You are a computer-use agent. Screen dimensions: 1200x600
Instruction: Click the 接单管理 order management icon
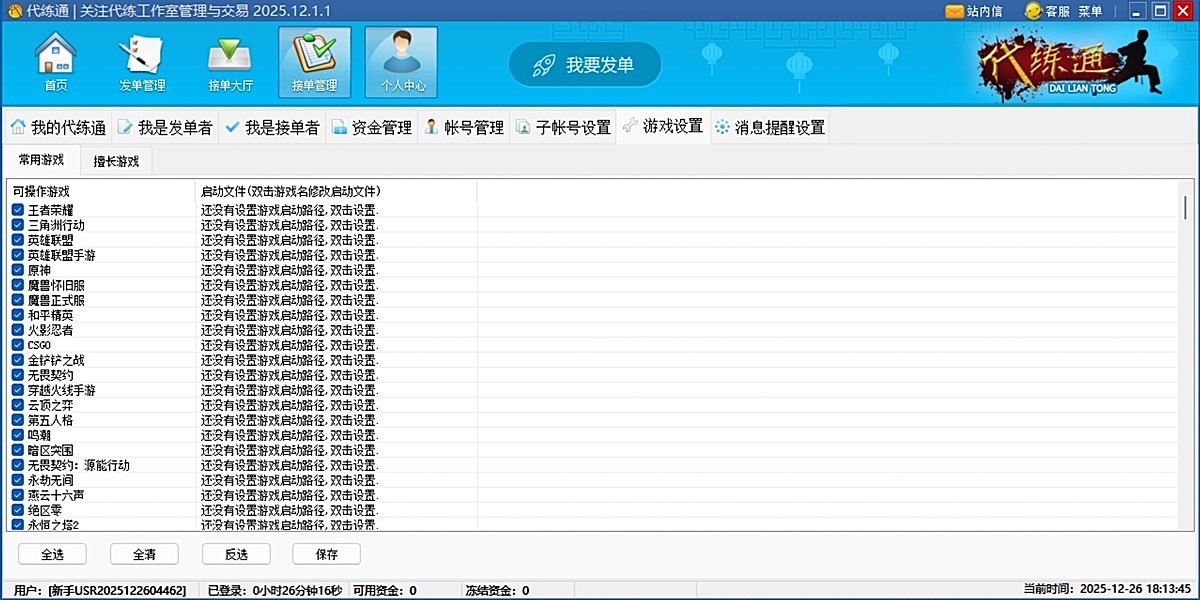[x=314, y=62]
